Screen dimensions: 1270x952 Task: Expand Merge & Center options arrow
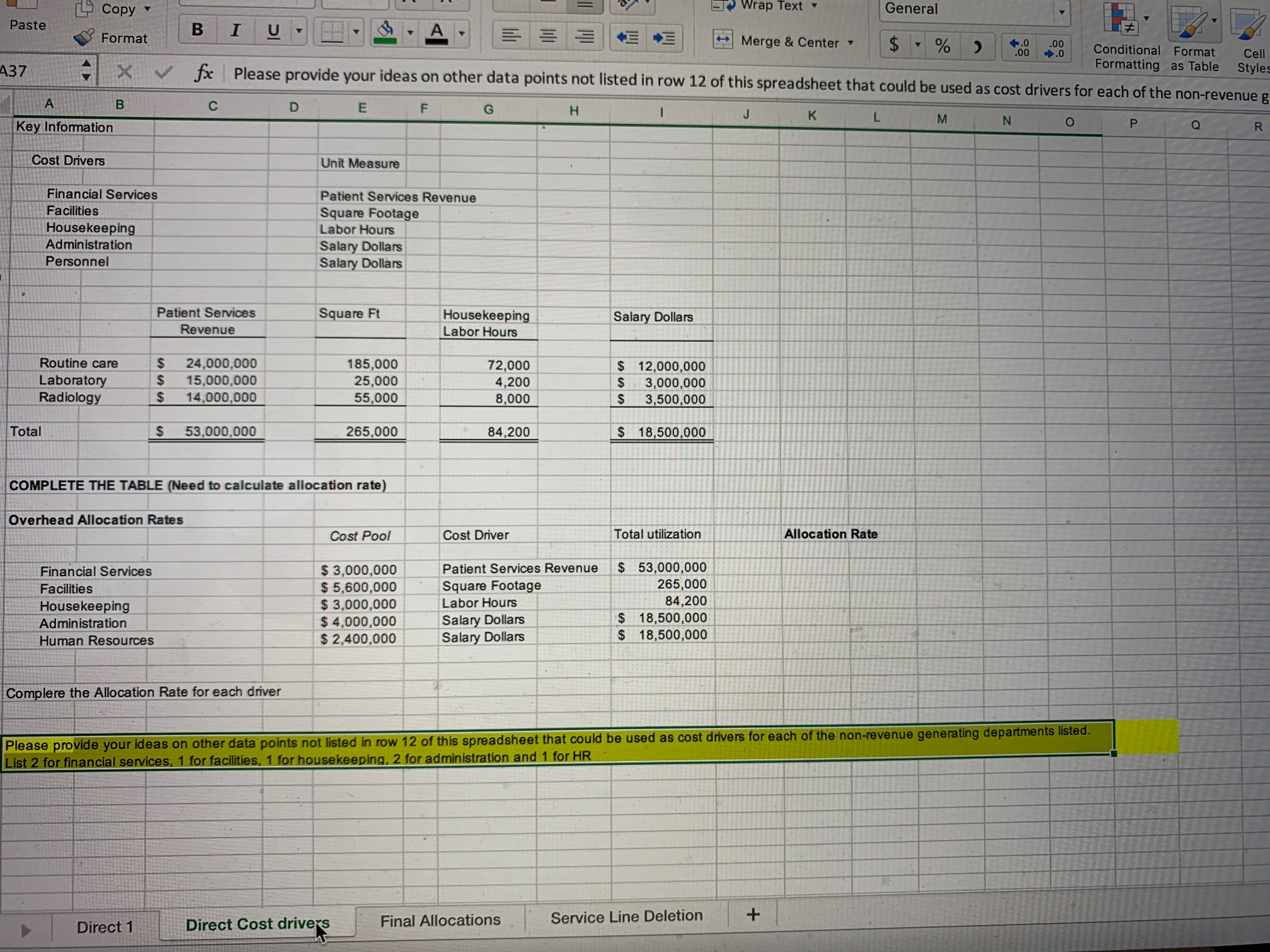[x=850, y=42]
